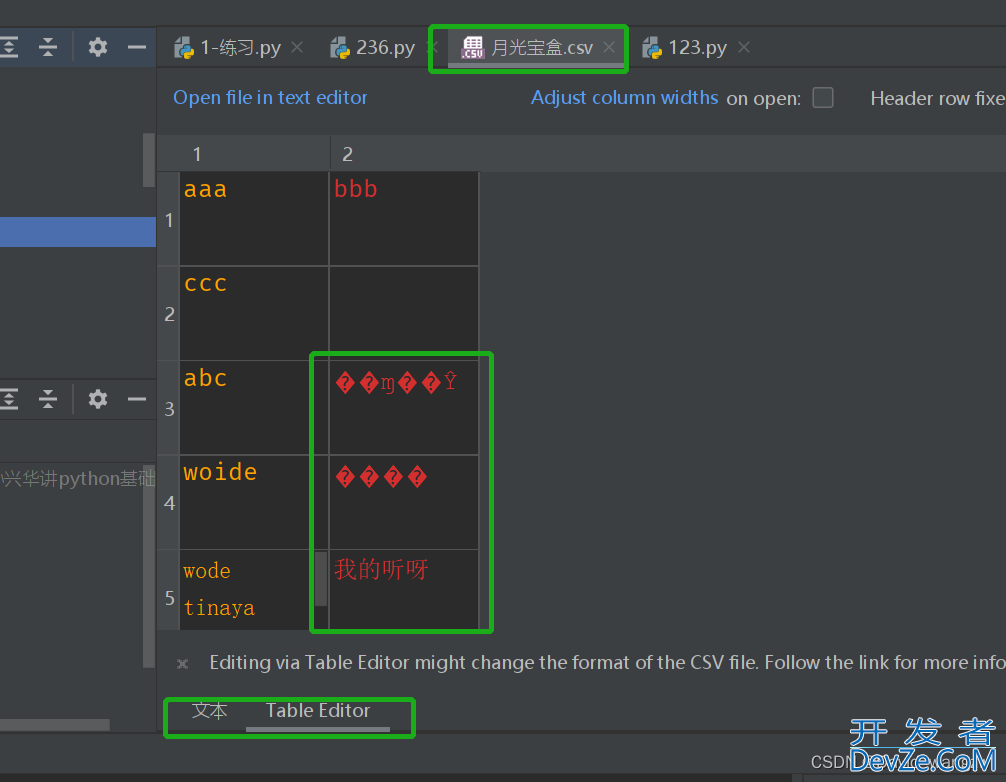The height and width of the screenshot is (782, 1006).
Task: Click the cell containing bbb
Action: 404,219
